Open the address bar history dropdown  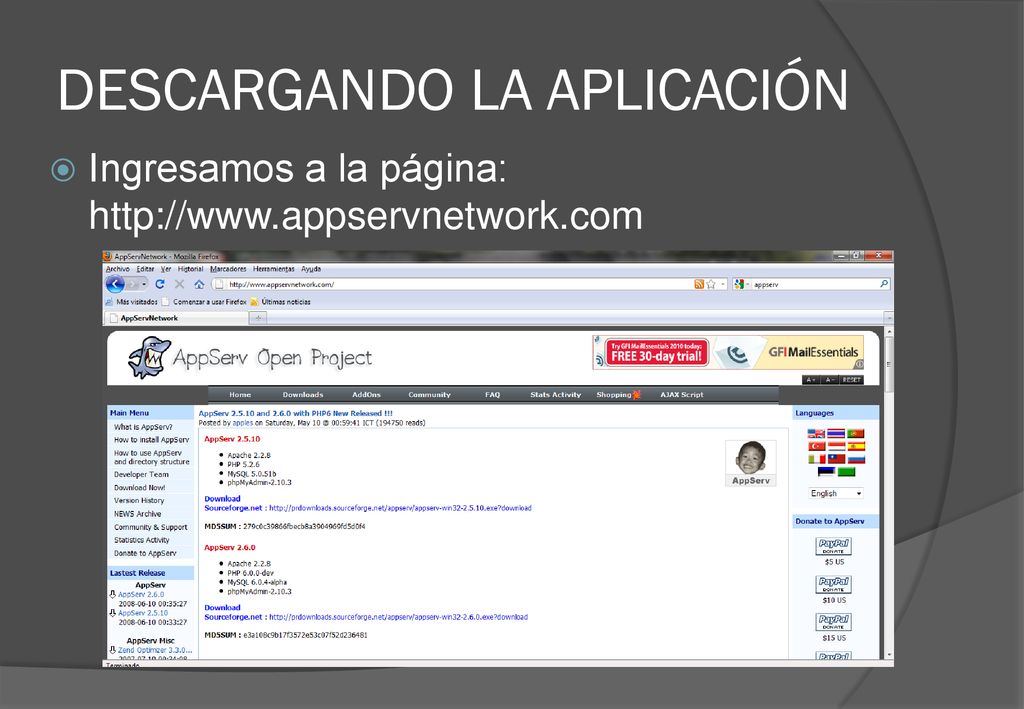tap(723, 284)
